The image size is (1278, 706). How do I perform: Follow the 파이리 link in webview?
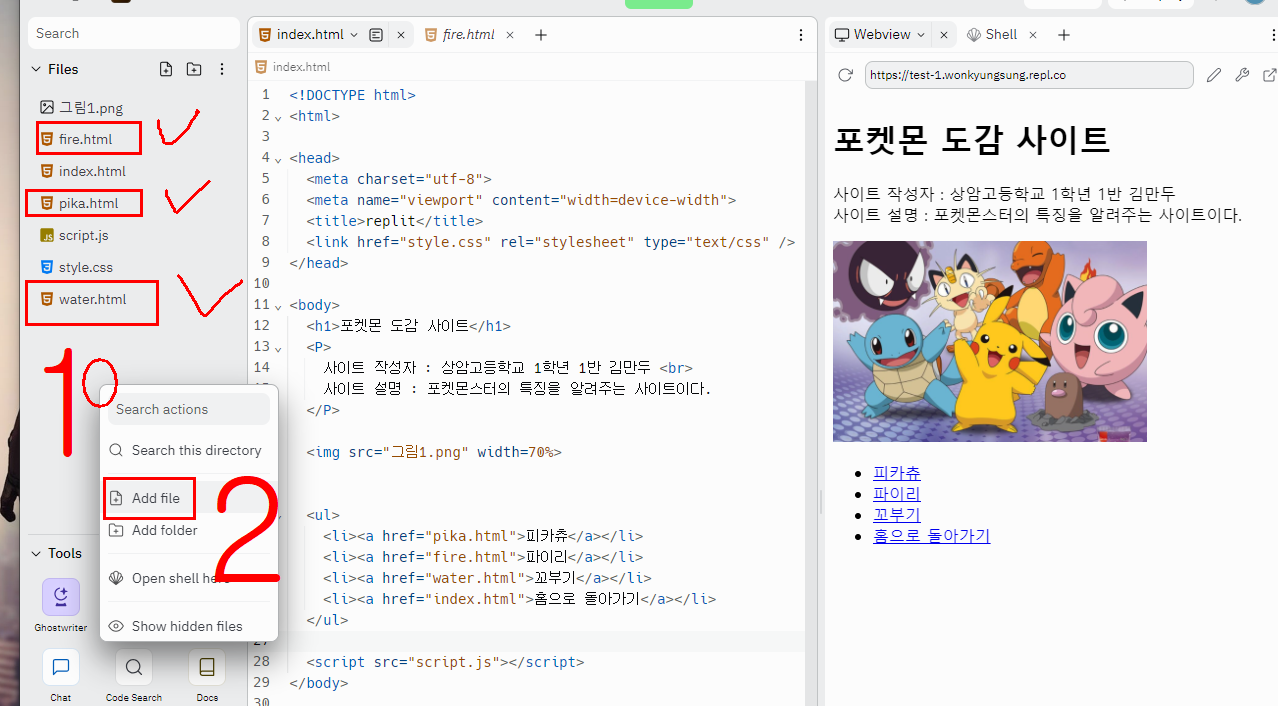point(897,494)
